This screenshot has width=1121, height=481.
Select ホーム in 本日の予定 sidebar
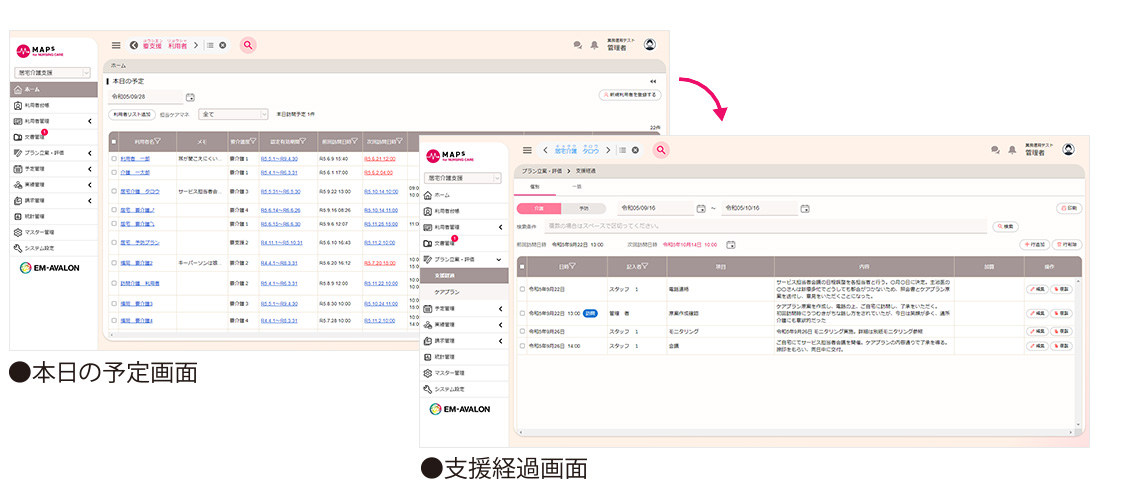click(54, 89)
